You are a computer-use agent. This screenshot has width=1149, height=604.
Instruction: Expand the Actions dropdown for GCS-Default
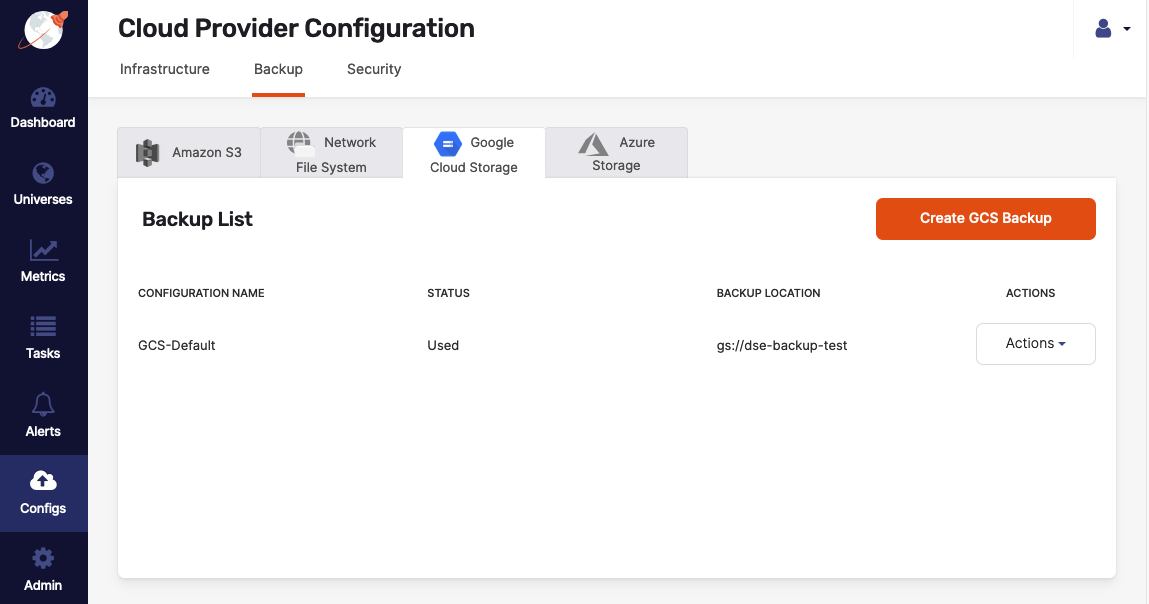[1035, 344]
